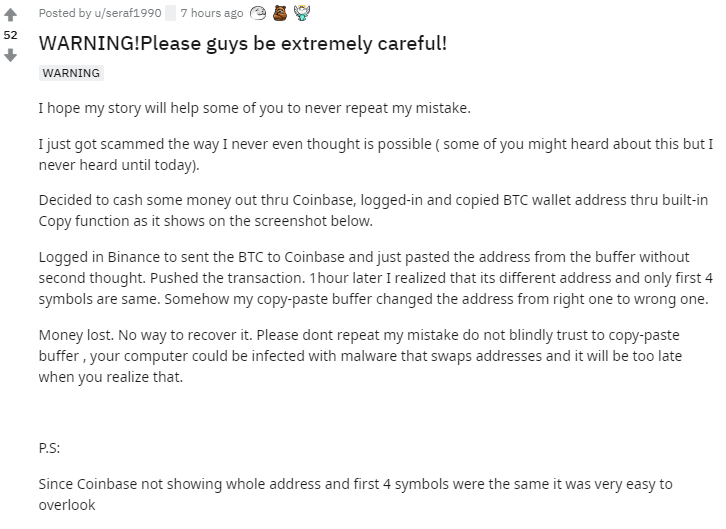
Task: Click the 'Decided to cash some money' paragraph
Action: pyautogui.click(x=373, y=211)
